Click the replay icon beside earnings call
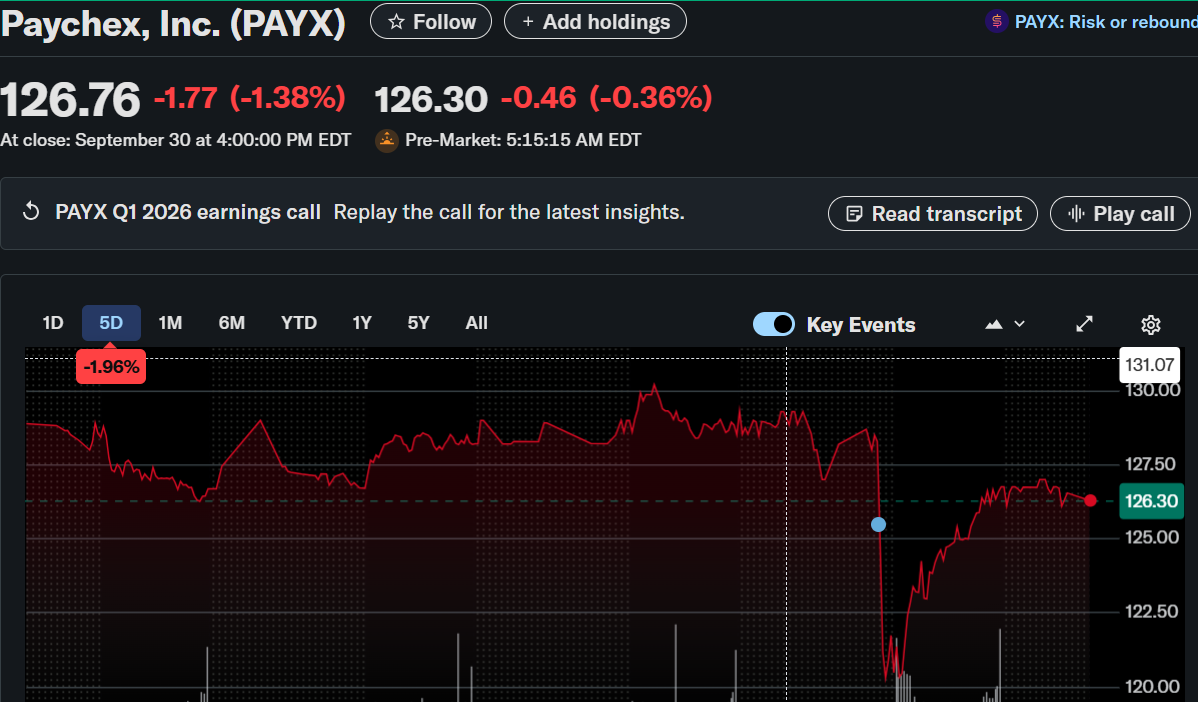Screen dimensions: 1198x702 (x=31, y=212)
